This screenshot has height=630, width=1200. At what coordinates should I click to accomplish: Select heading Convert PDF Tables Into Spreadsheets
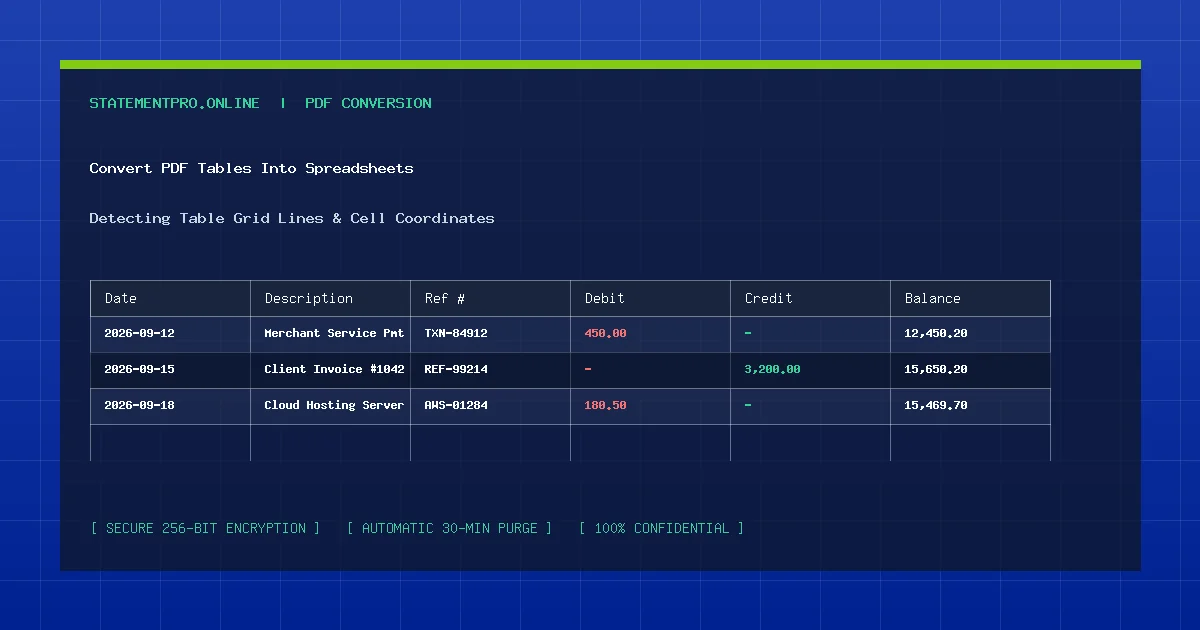pos(251,168)
